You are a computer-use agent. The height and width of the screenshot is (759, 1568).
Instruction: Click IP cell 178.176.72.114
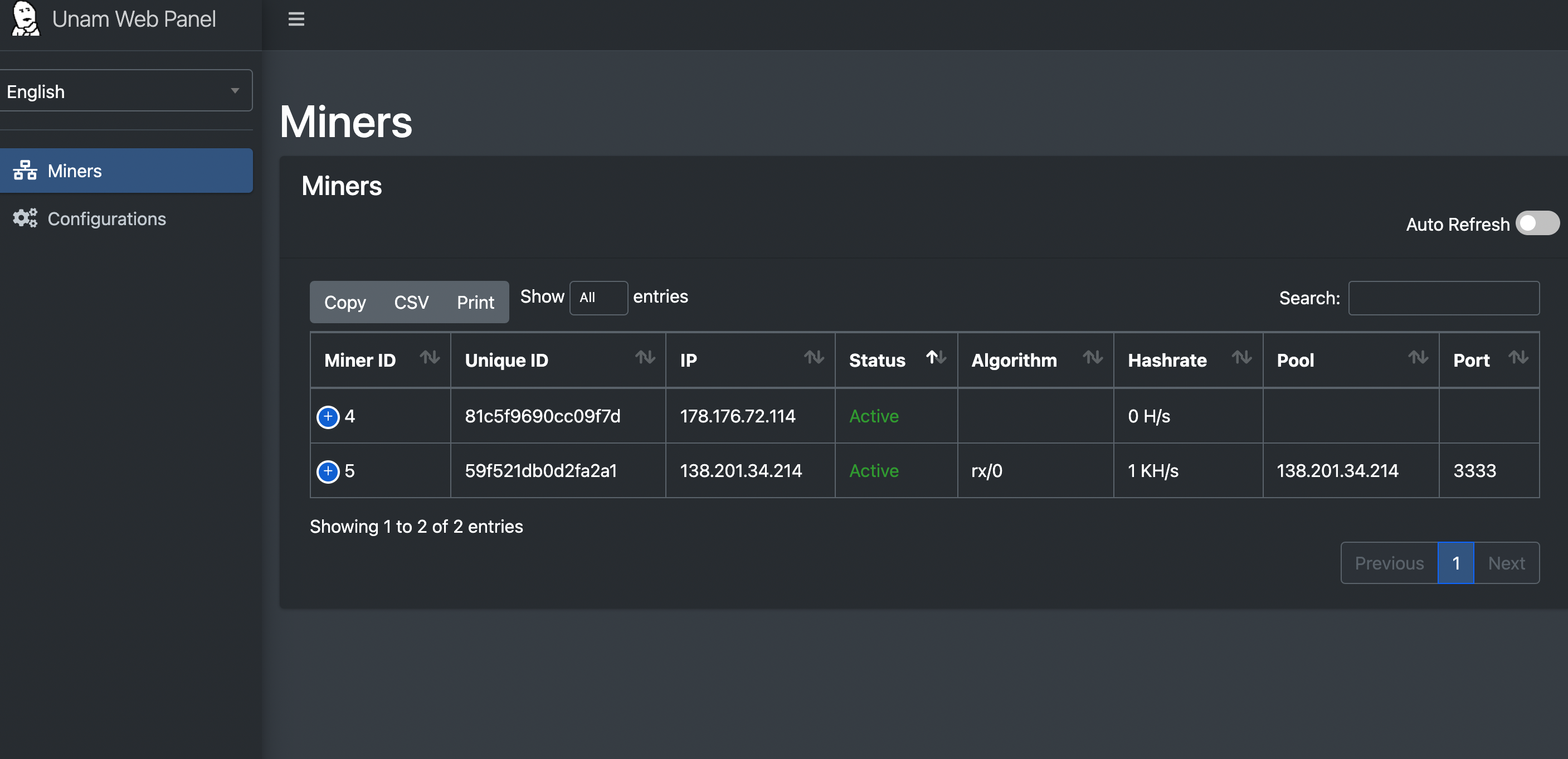pyautogui.click(x=737, y=416)
